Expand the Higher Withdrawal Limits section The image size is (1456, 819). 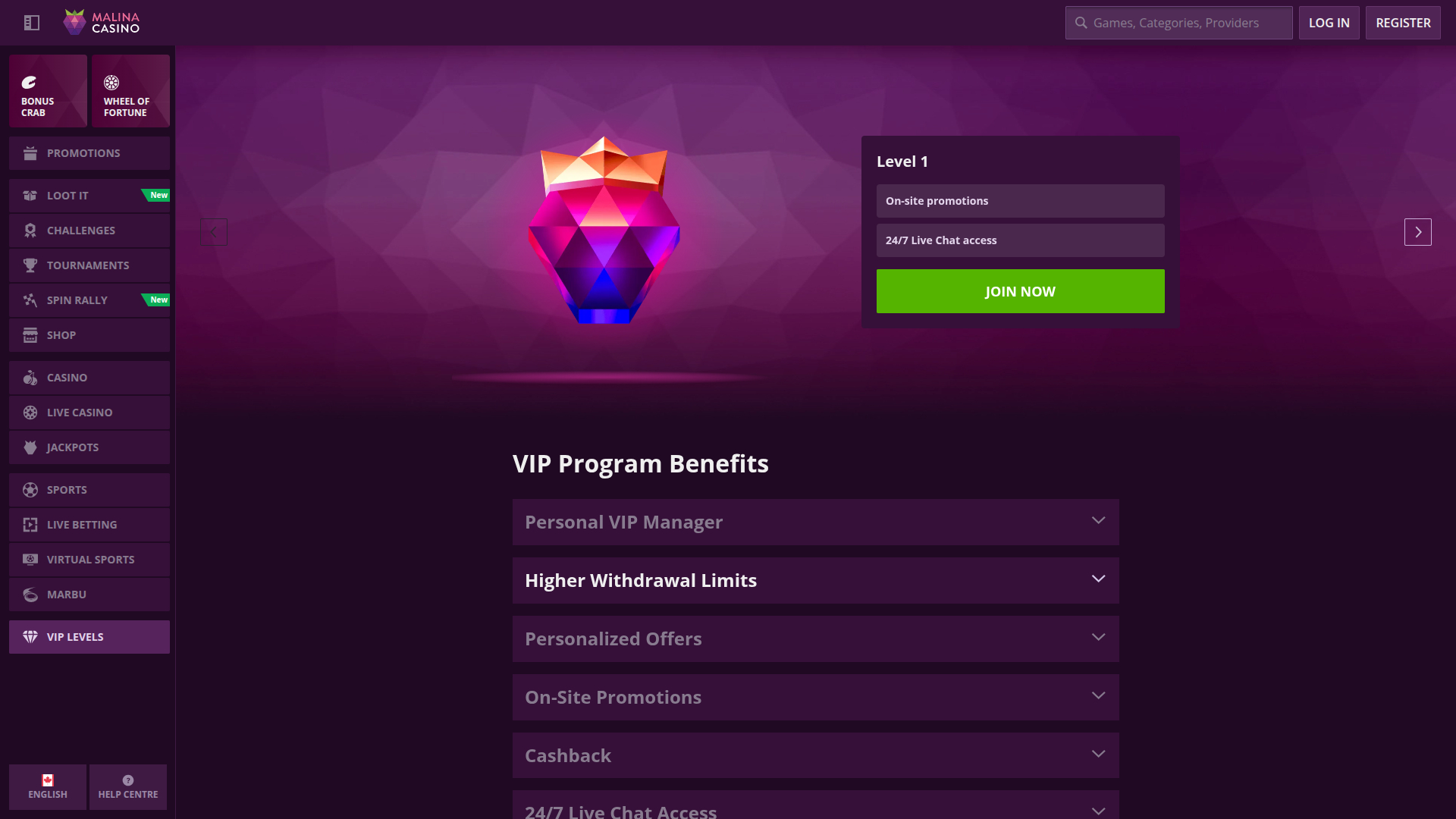tap(816, 580)
